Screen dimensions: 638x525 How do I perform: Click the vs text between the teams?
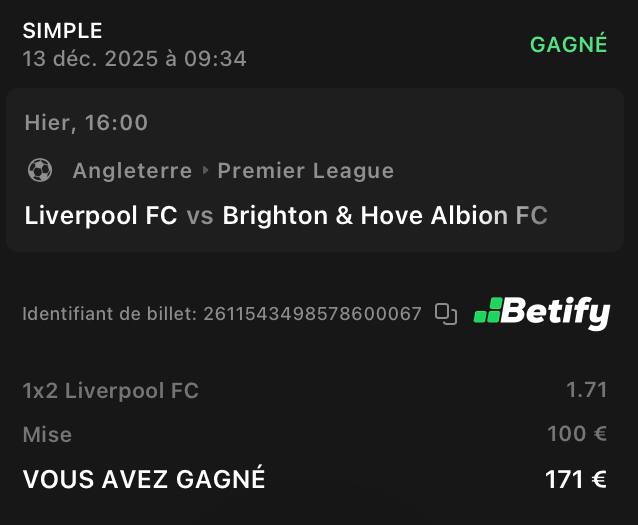pyautogui.click(x=200, y=215)
